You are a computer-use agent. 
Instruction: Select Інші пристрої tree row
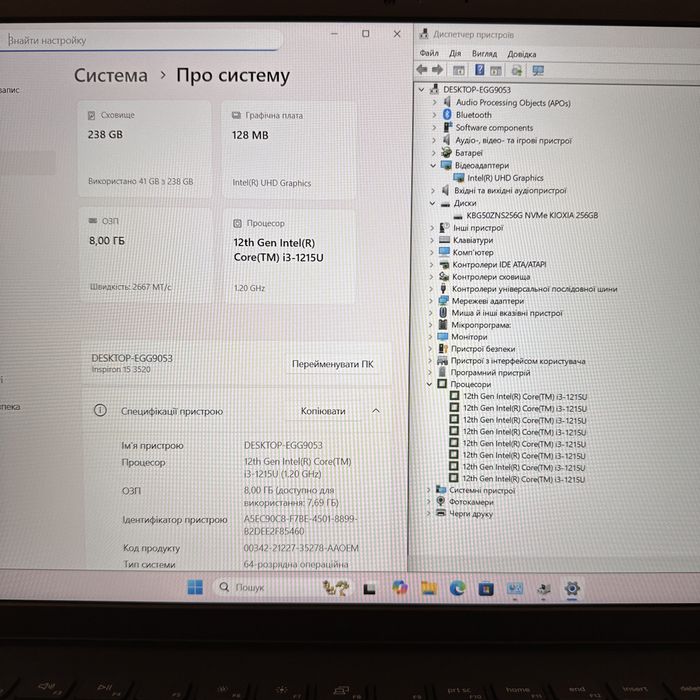(478, 228)
